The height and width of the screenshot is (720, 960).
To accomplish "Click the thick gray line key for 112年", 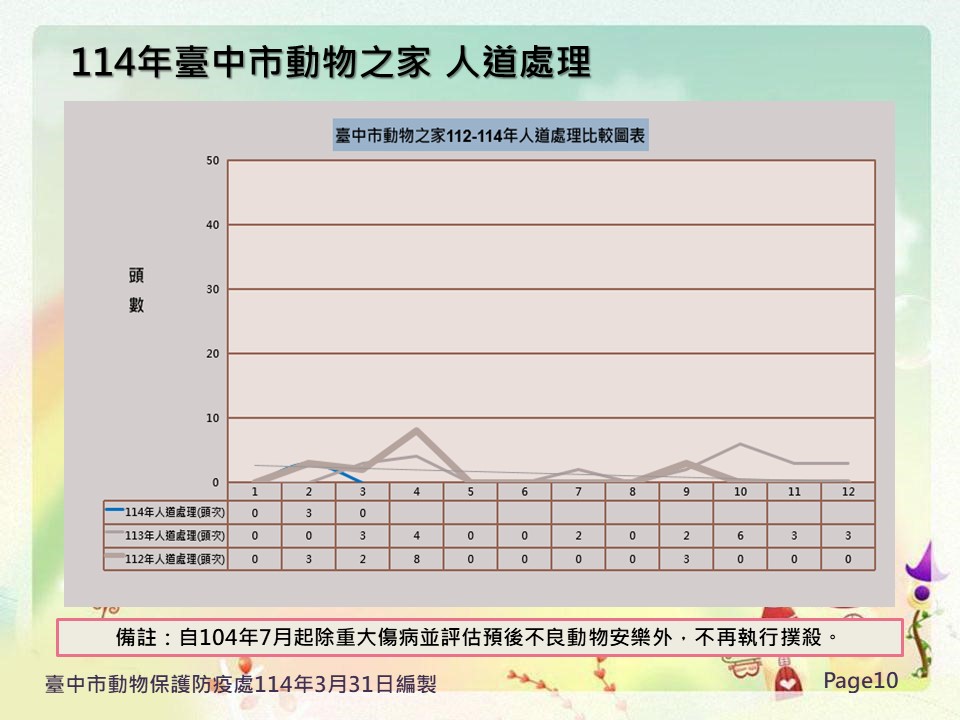I will (114, 555).
